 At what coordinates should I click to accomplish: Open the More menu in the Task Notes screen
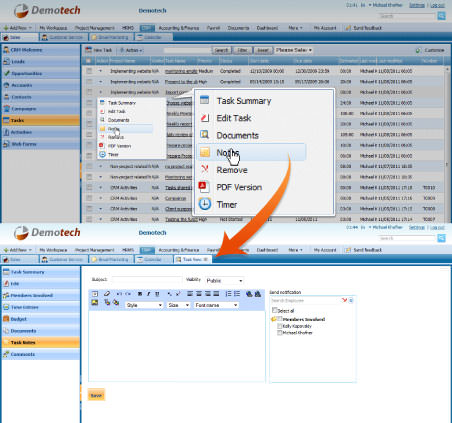tap(295, 250)
